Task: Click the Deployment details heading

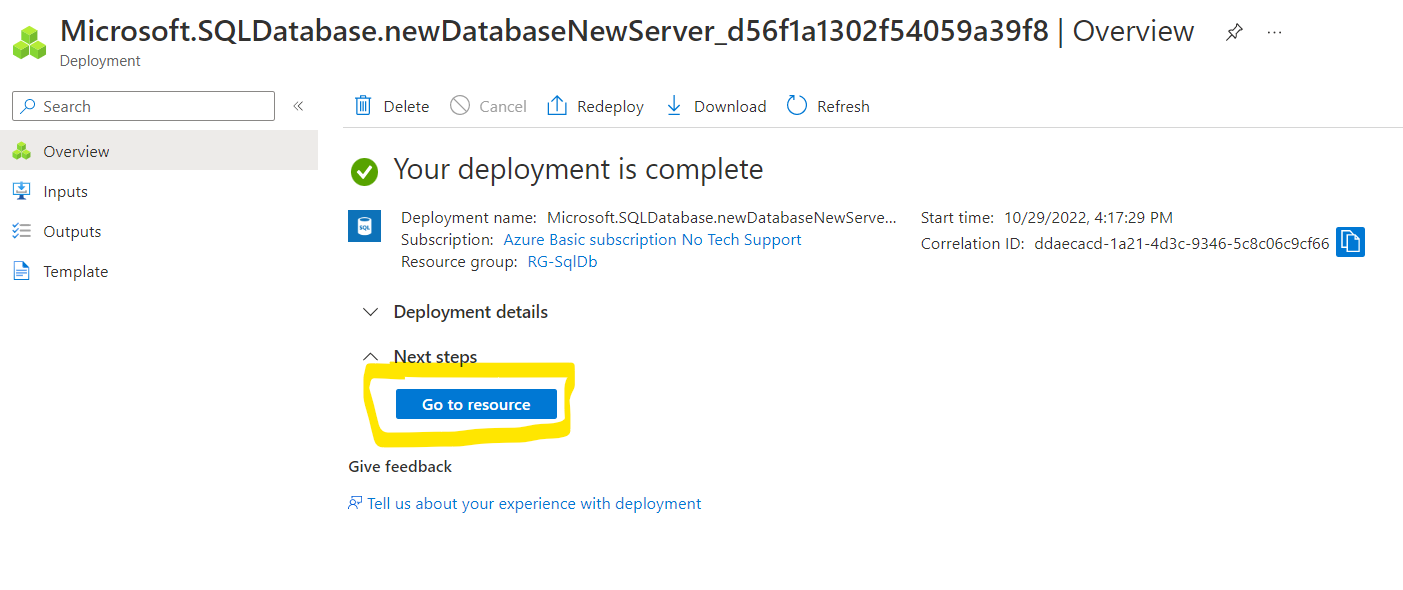Action: tap(471, 312)
